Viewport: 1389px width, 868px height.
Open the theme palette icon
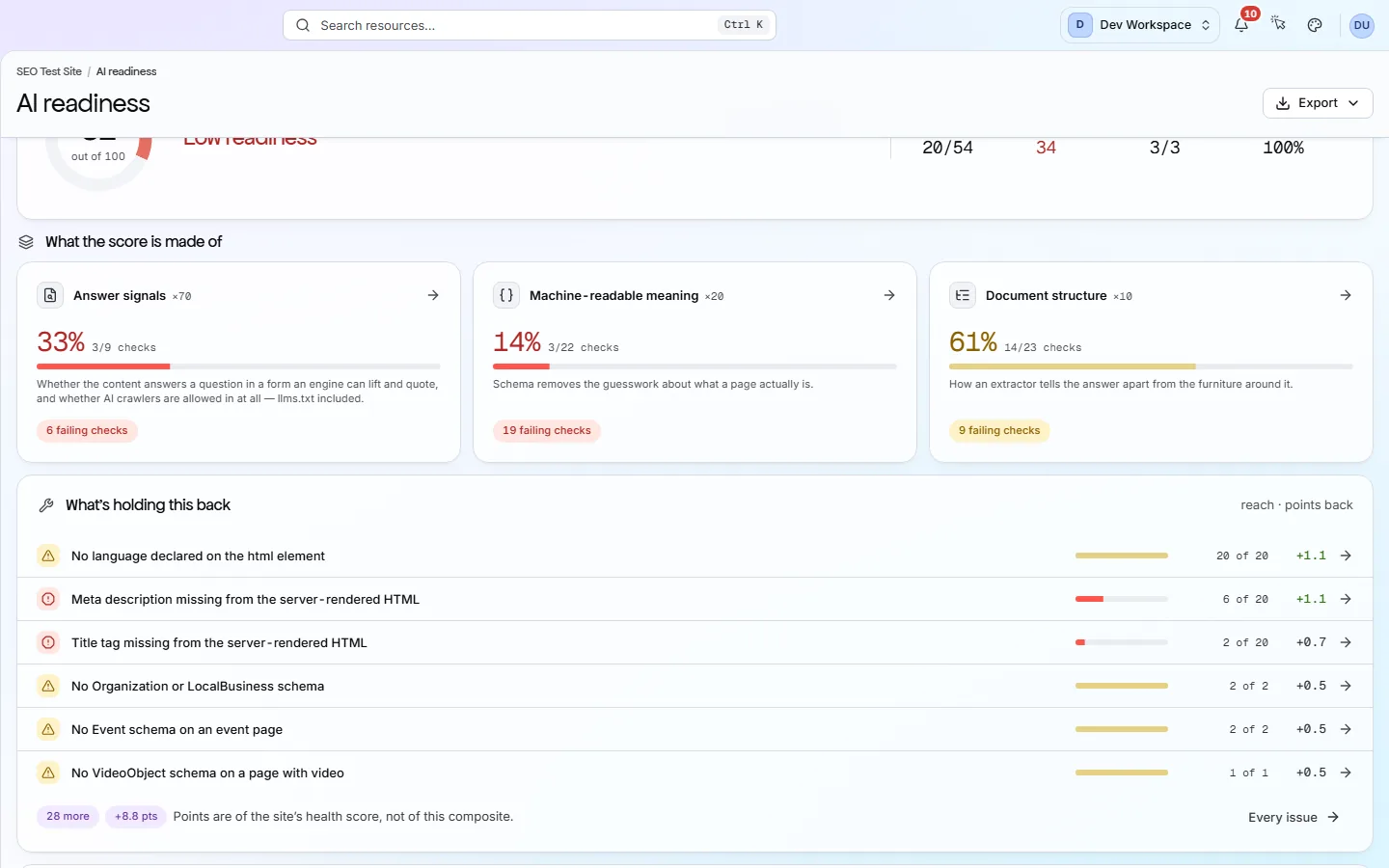(x=1315, y=25)
